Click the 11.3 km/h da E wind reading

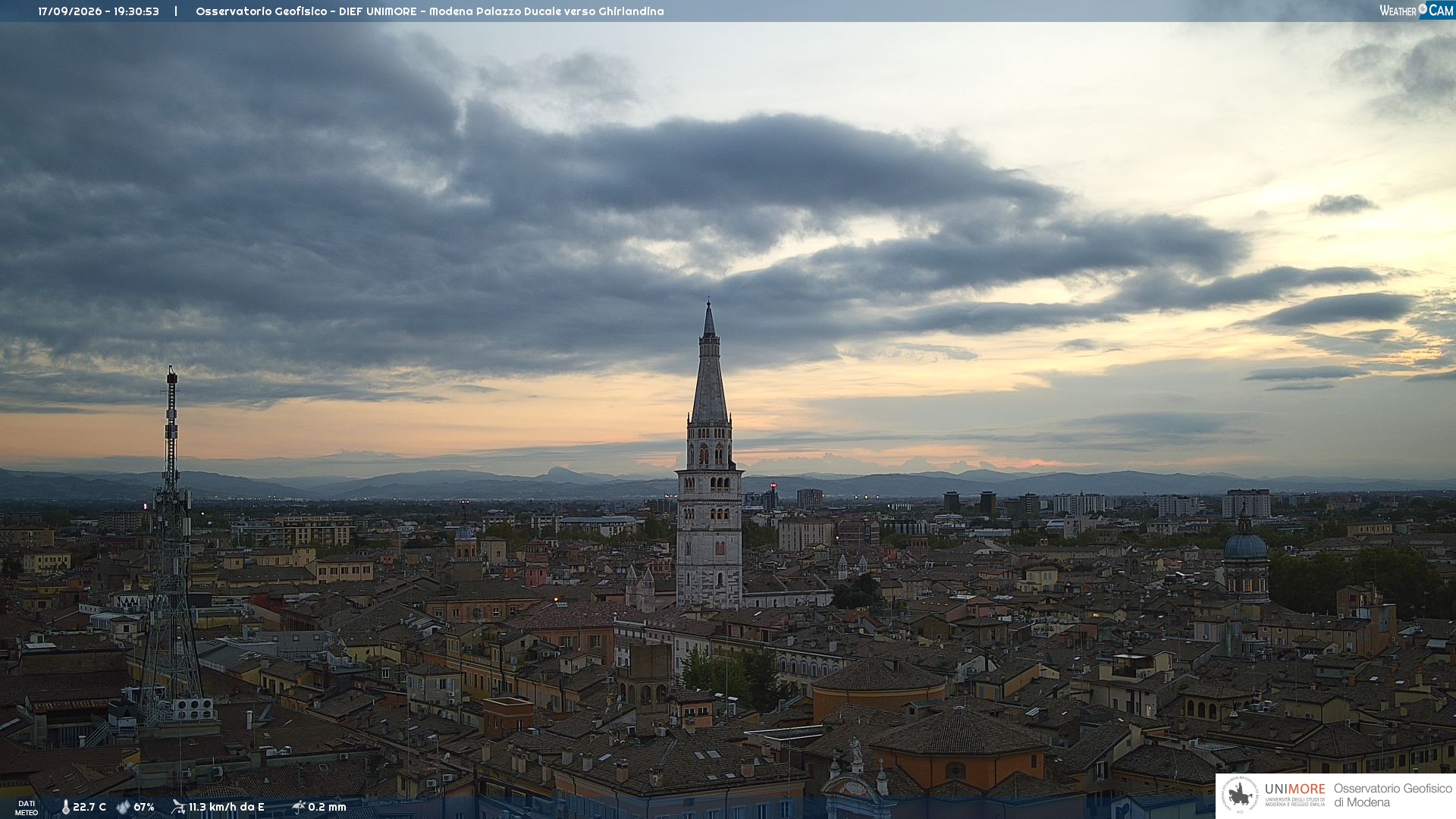point(227,807)
